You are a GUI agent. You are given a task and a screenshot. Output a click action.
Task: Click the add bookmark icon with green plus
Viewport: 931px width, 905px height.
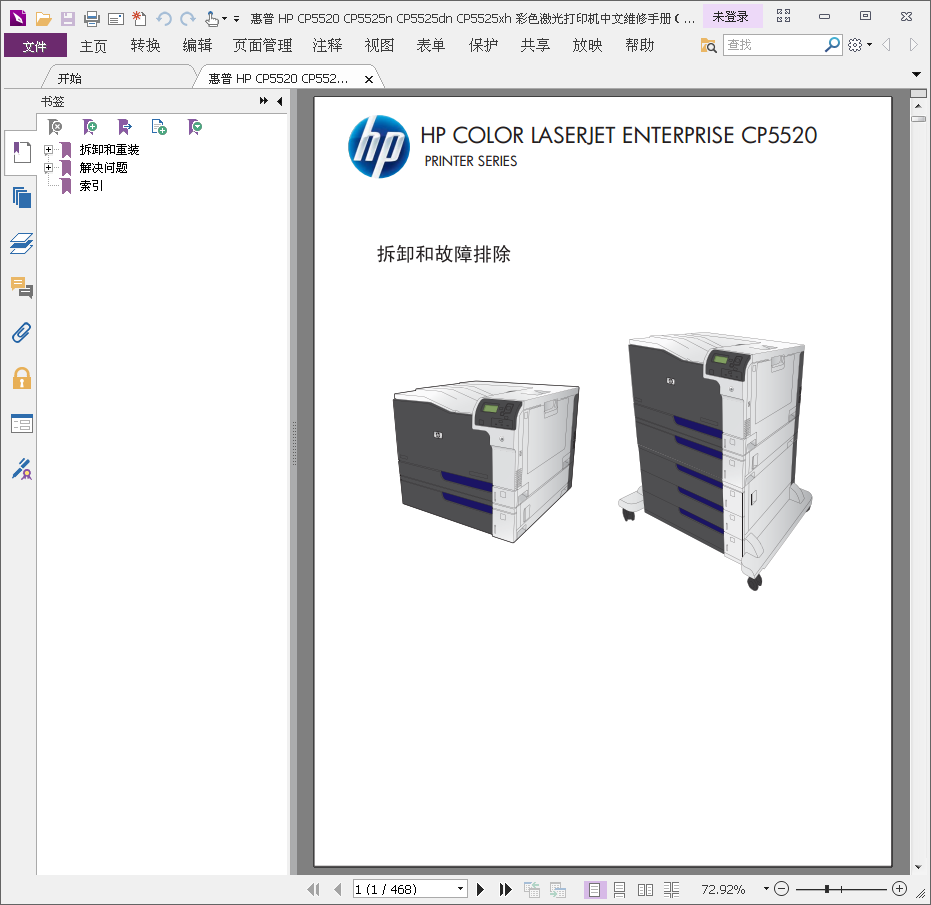pos(90,126)
